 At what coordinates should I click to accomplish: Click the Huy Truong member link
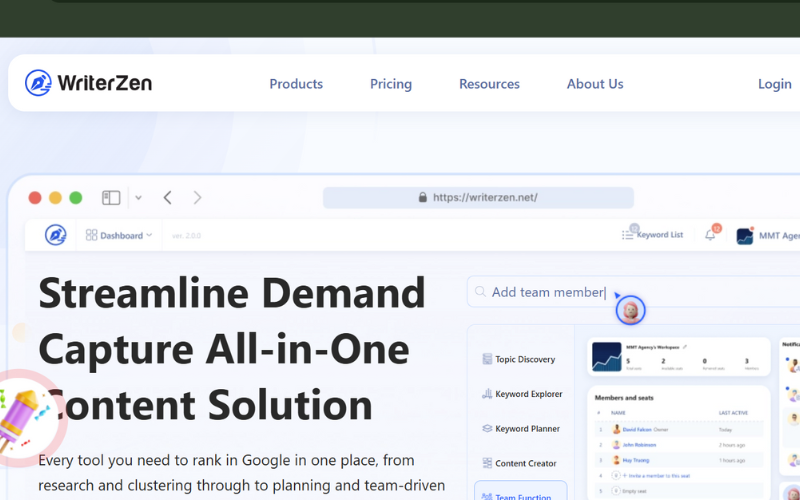[x=636, y=460]
